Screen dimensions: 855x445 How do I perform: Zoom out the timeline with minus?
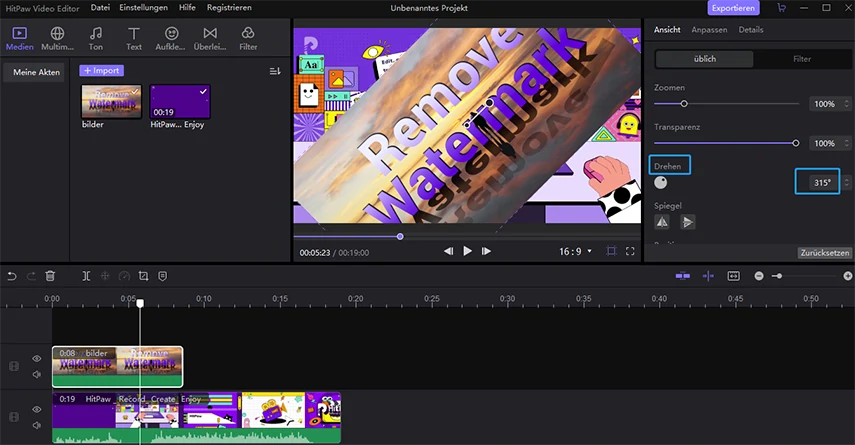point(759,276)
